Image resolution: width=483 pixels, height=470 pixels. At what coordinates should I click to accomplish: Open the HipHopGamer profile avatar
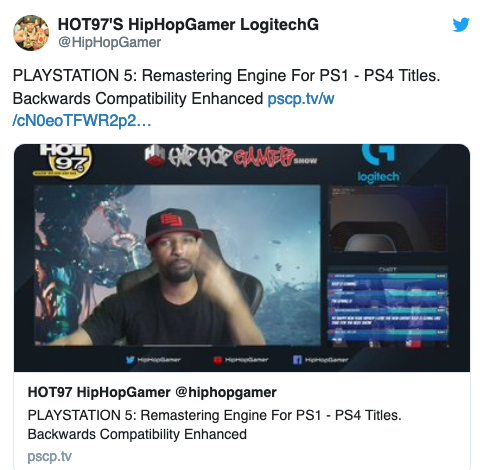coord(31,33)
